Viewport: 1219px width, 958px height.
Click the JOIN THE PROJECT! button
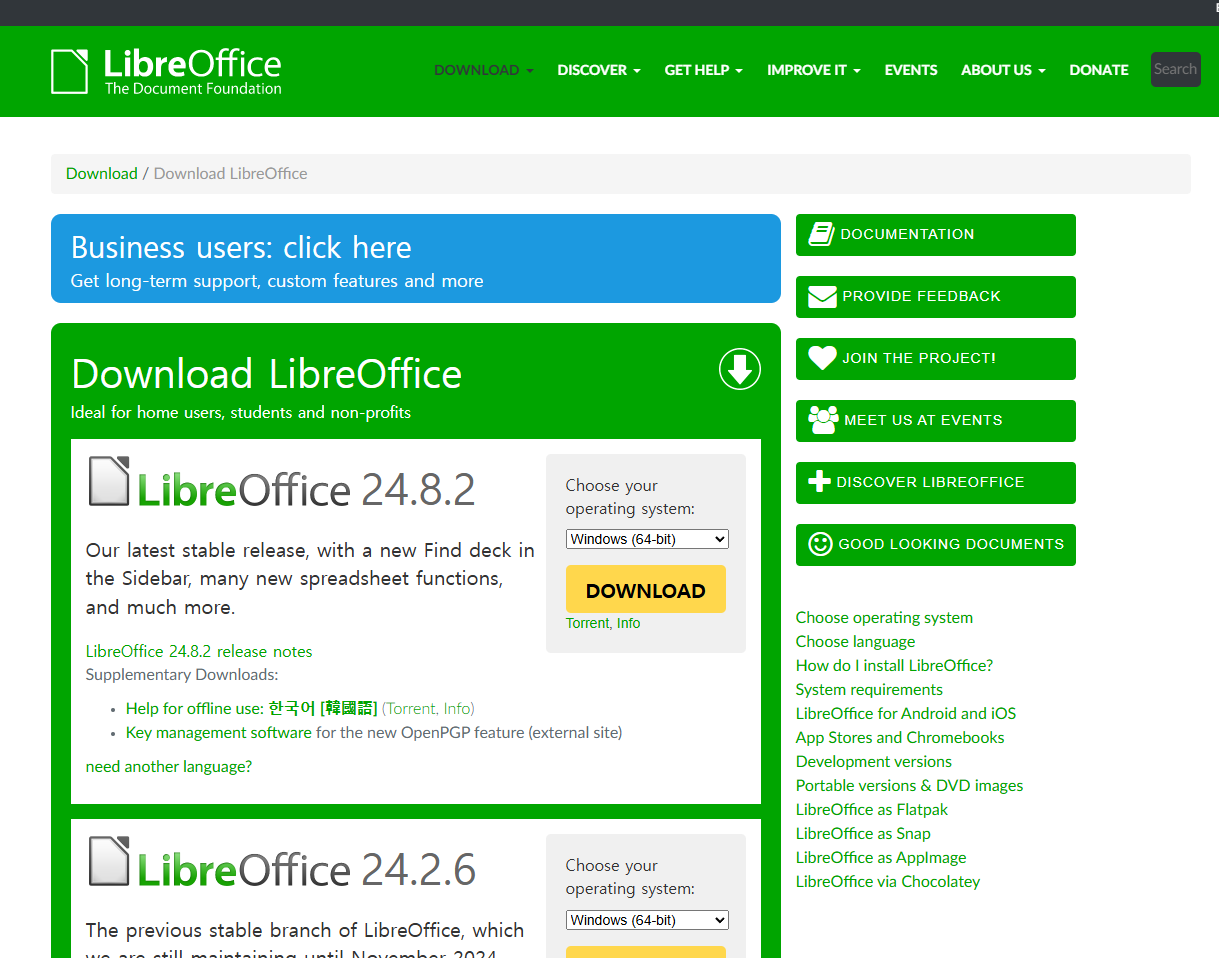(x=936, y=359)
